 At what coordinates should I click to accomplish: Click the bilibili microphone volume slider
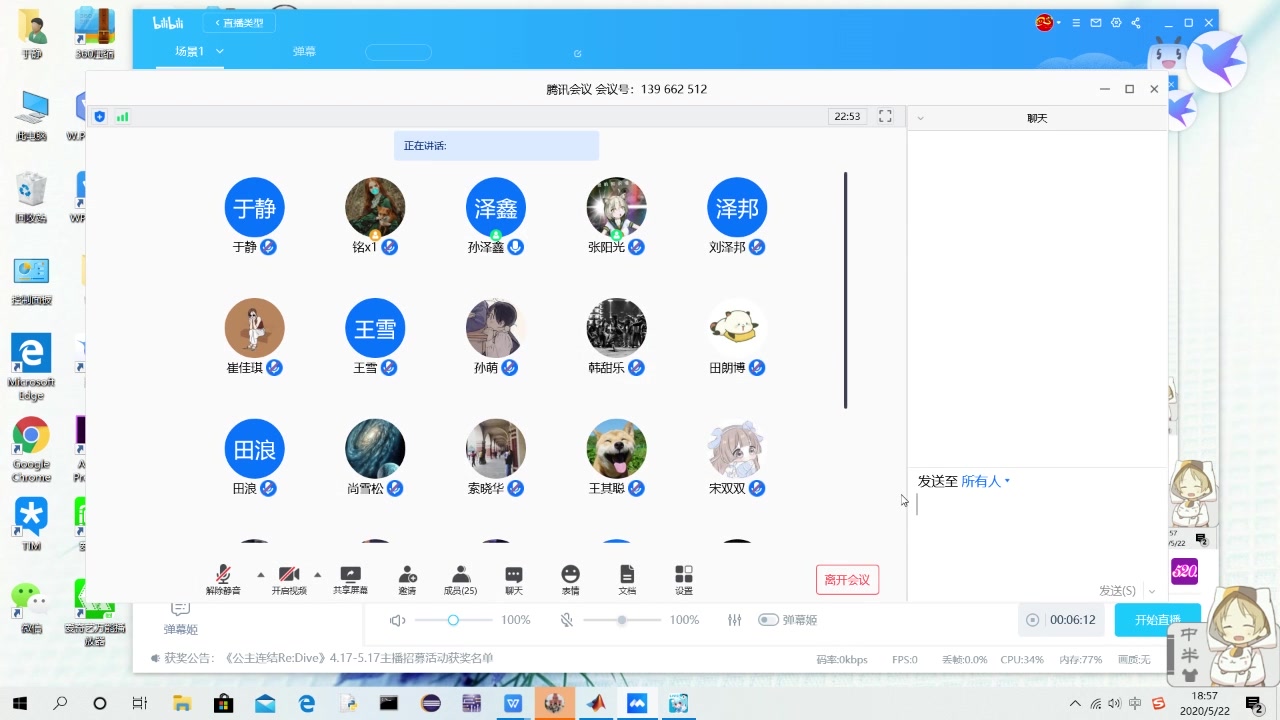pyautogui.click(x=622, y=620)
